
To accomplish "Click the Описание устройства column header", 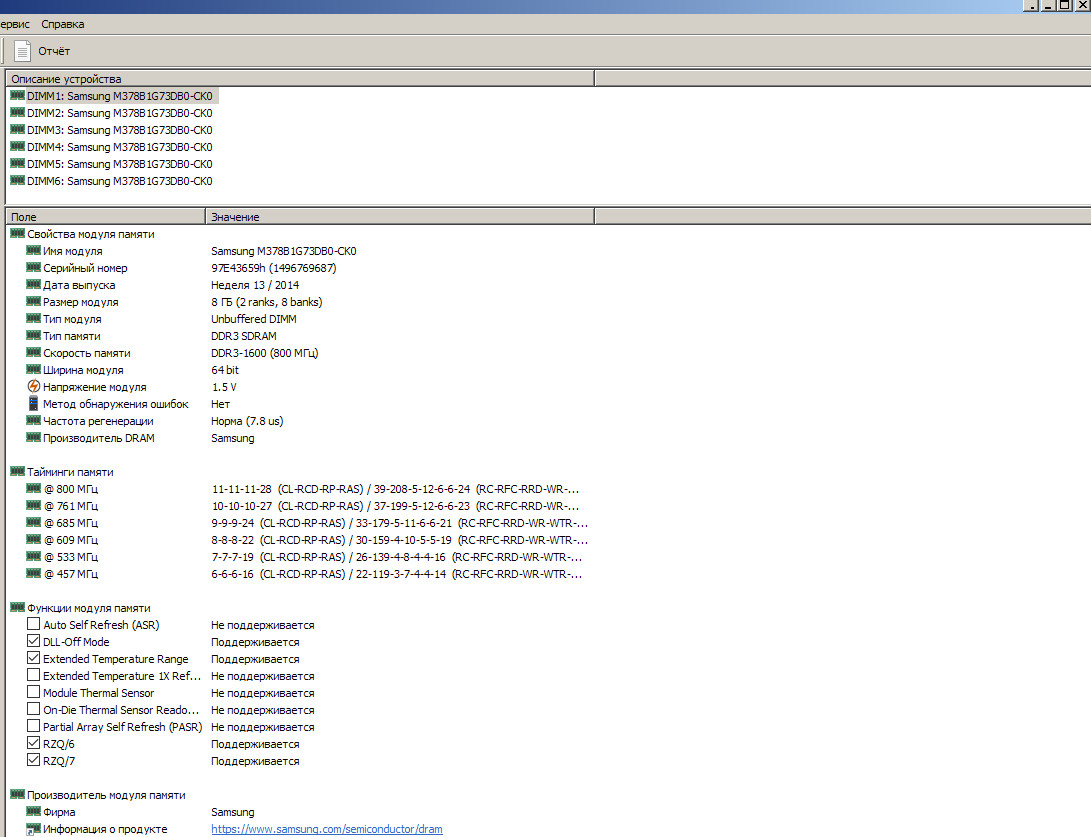I will [x=300, y=79].
